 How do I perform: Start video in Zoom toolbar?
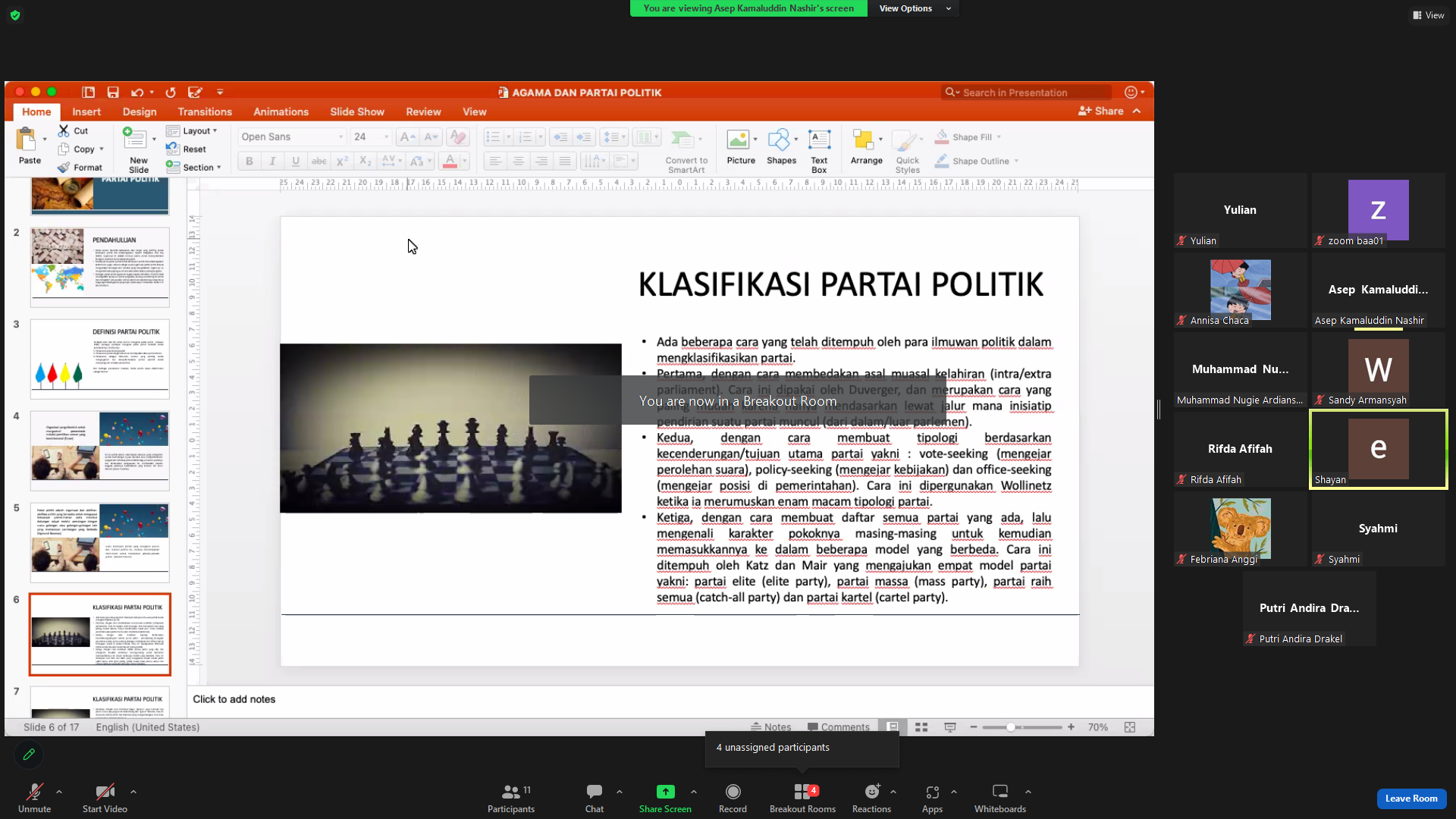pyautogui.click(x=105, y=798)
